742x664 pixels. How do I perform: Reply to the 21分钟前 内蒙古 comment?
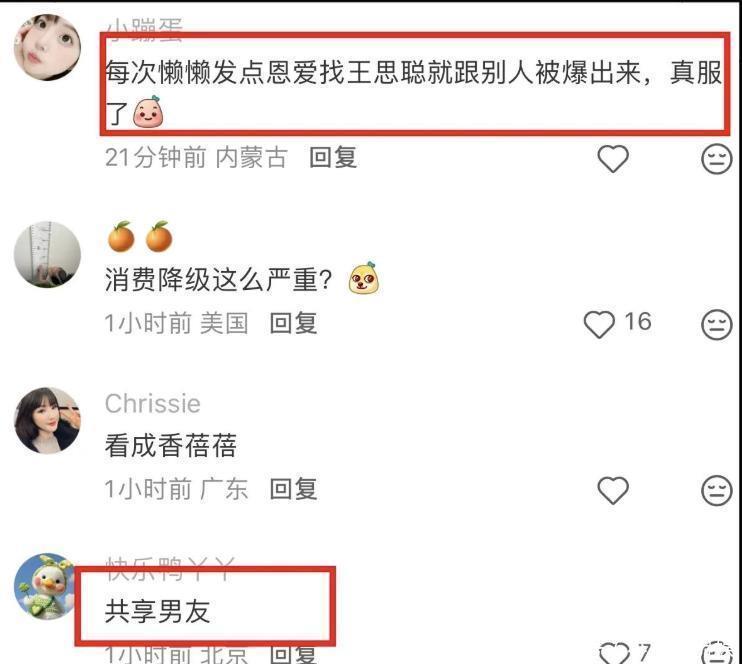coord(333,157)
